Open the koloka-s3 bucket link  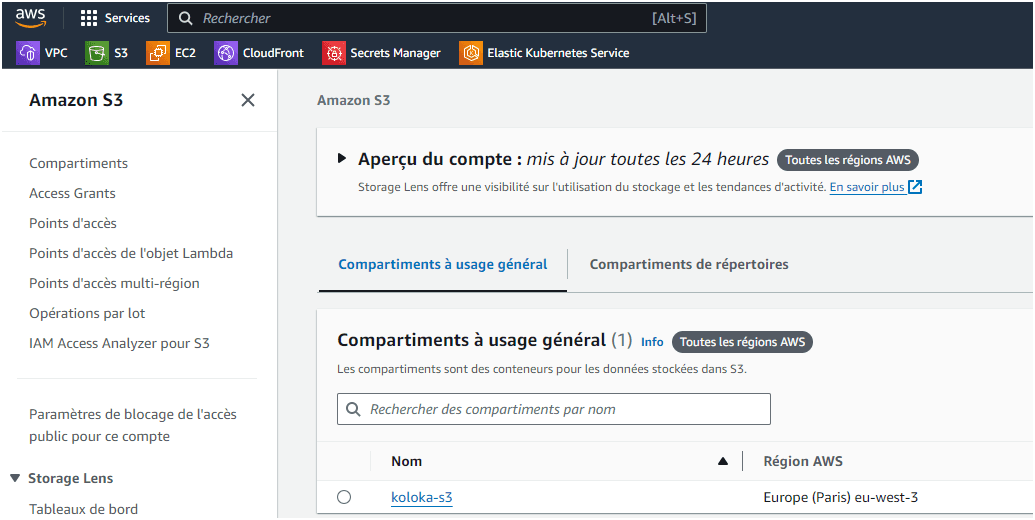point(422,498)
